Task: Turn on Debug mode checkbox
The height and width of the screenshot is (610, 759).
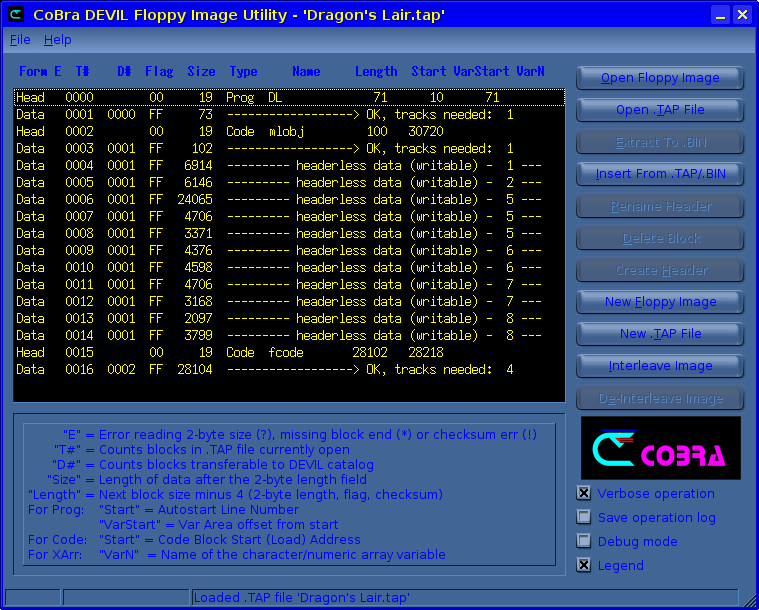Action: [584, 541]
